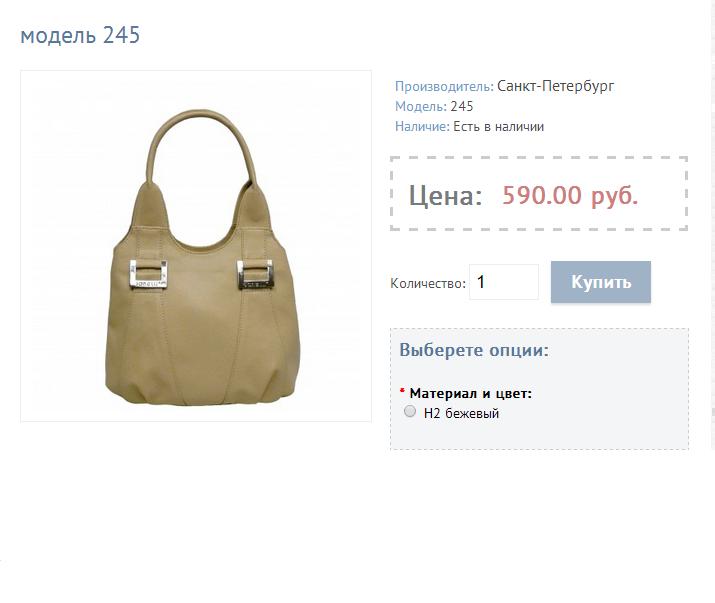Click the Производитель label
This screenshot has width=715, height=603.
(x=444, y=86)
